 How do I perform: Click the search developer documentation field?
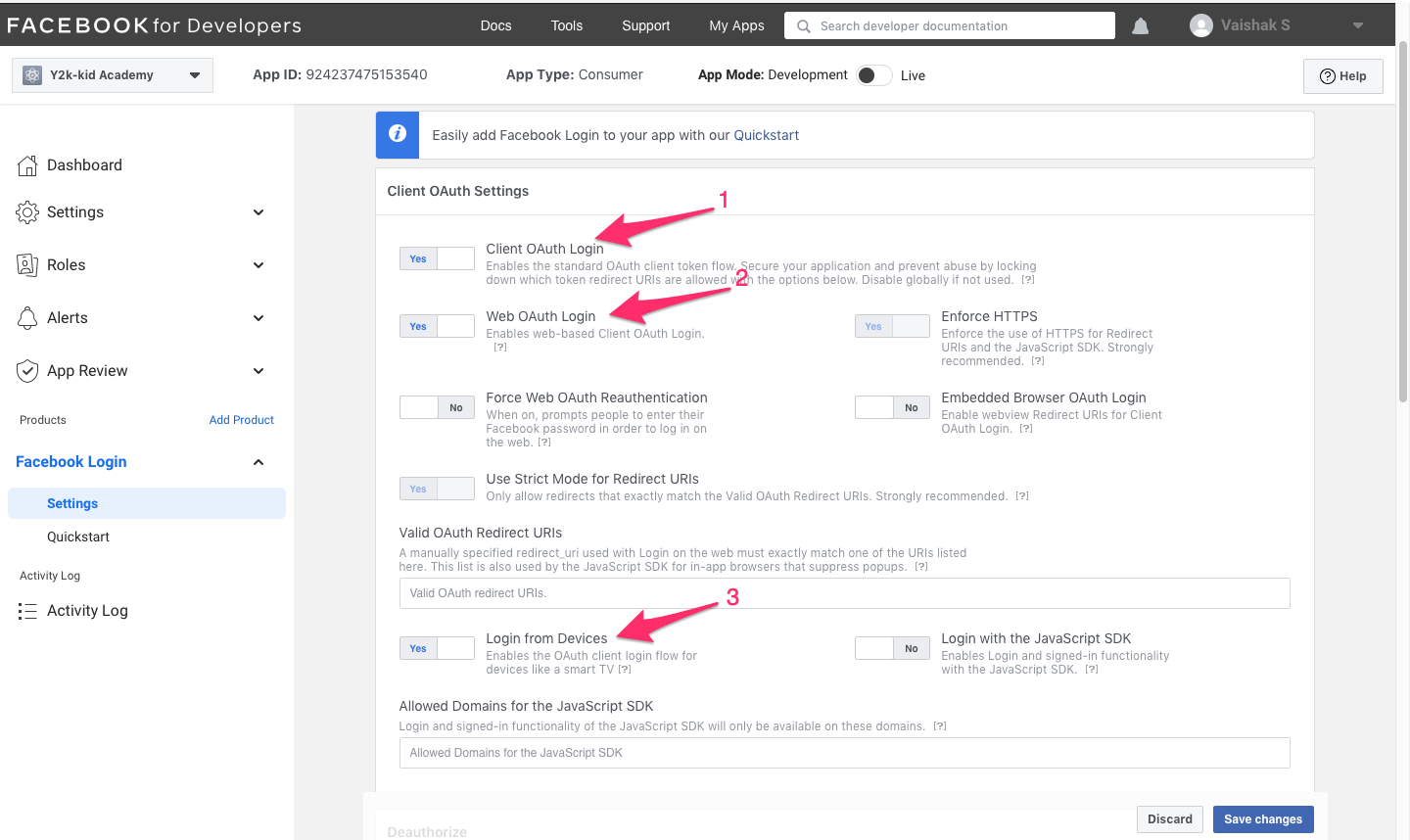tap(950, 25)
